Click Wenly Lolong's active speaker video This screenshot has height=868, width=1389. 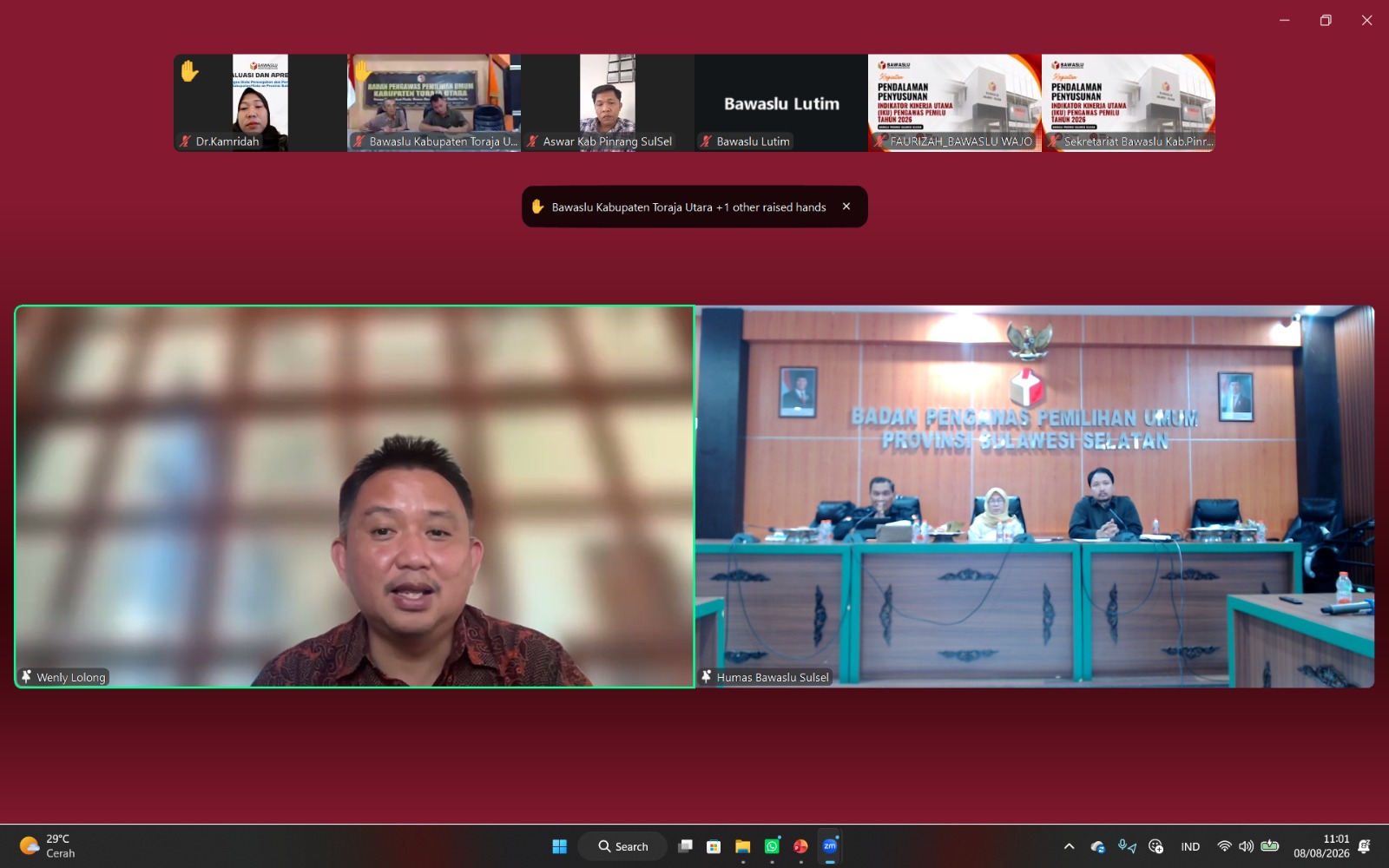(355, 496)
